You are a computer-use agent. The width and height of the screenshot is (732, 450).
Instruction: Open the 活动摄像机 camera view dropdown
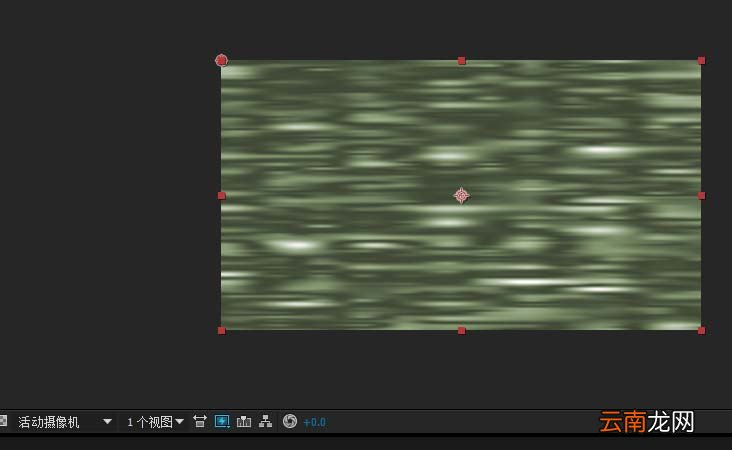click(65, 422)
